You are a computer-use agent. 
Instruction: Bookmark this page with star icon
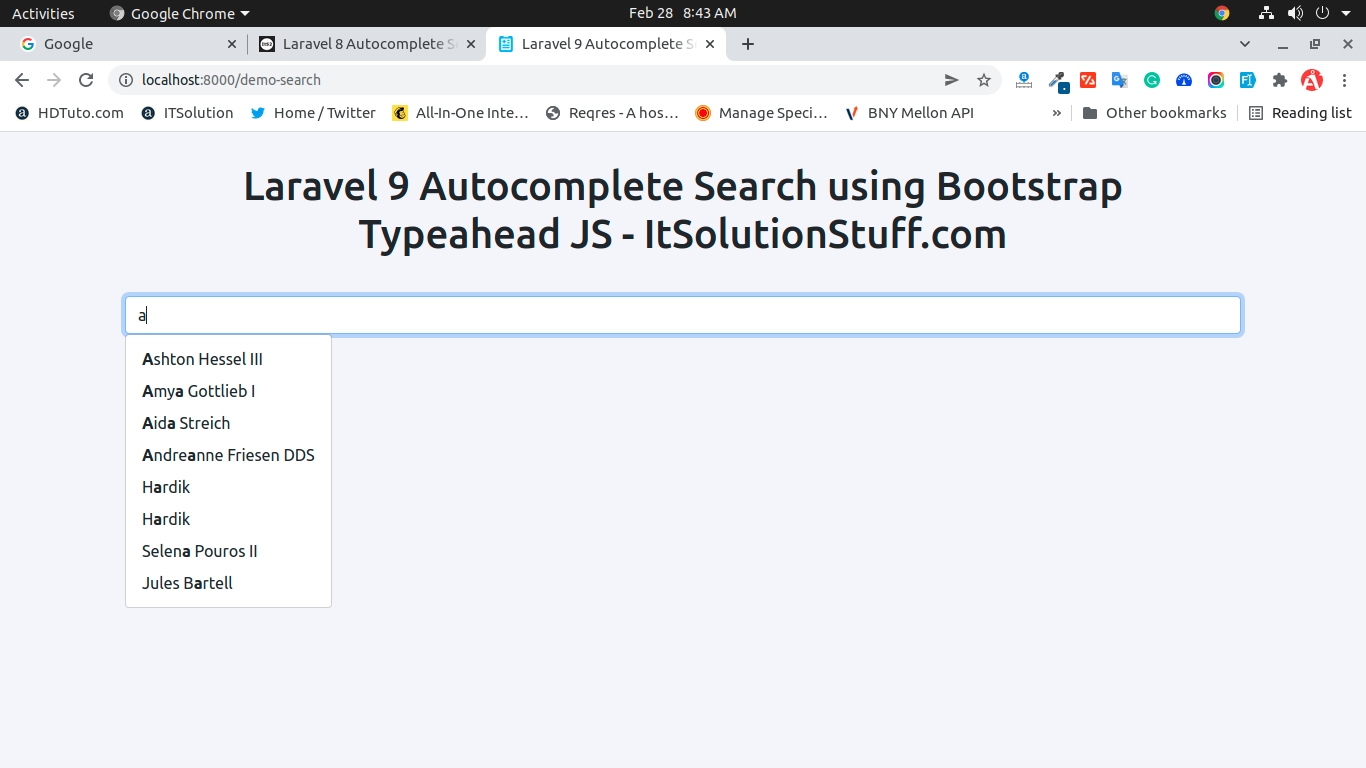pos(984,80)
